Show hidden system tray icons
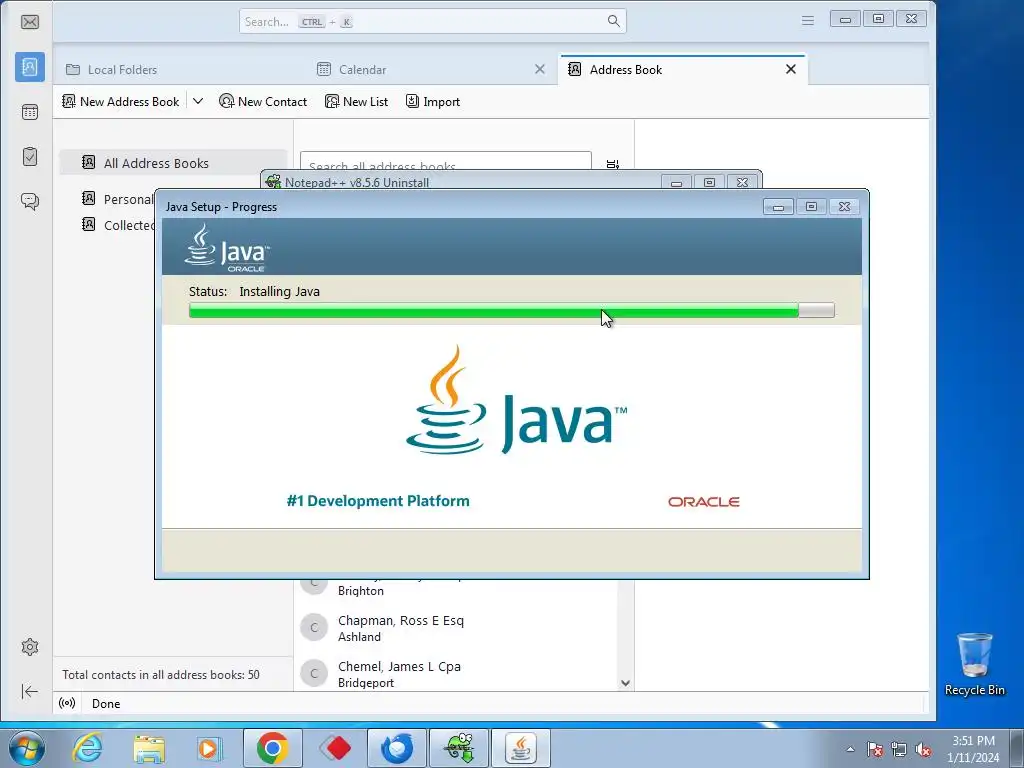The height and width of the screenshot is (768, 1024). pyautogui.click(x=850, y=749)
